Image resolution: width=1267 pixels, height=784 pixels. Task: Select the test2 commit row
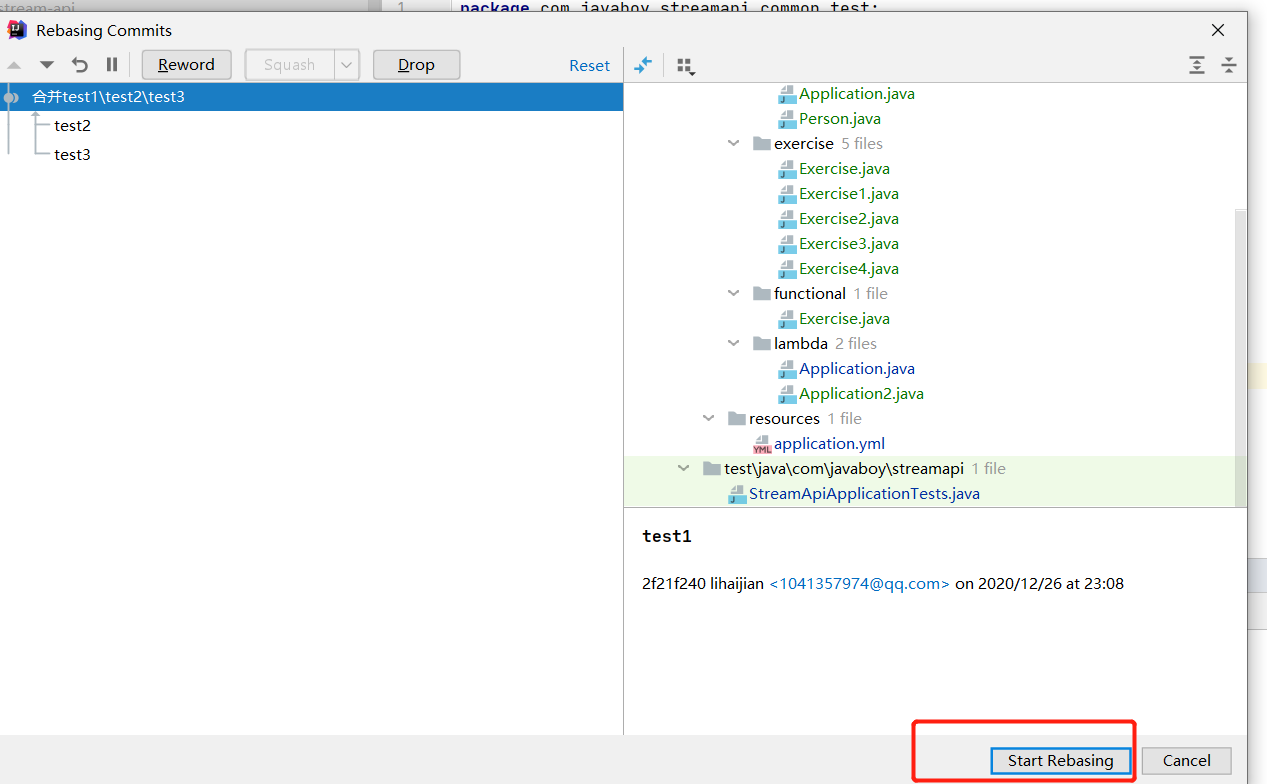click(311, 125)
